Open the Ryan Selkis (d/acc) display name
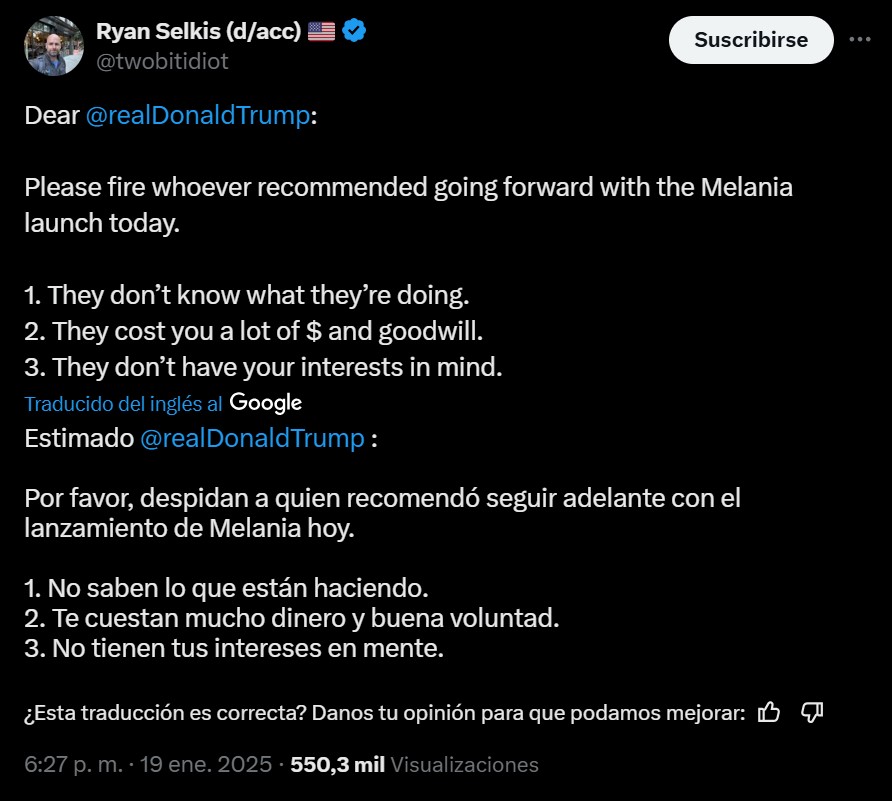Screen dimensions: 892x801 (199, 31)
